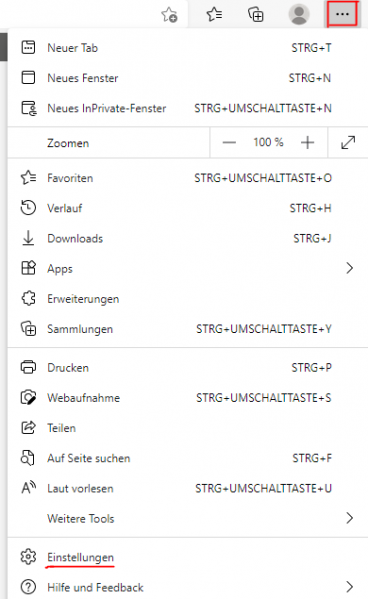Click the three-dot settings and more button
Image resolution: width=368 pixels, height=599 pixels.
pyautogui.click(x=342, y=14)
